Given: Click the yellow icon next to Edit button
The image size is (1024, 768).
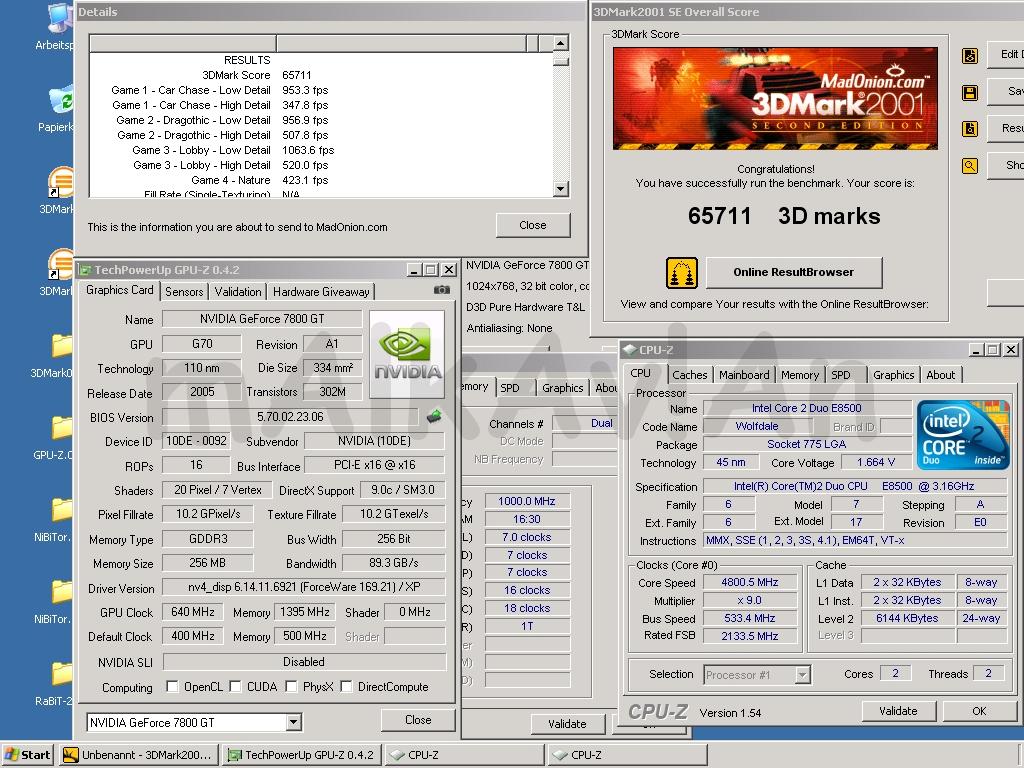Looking at the screenshot, I should (x=970, y=56).
